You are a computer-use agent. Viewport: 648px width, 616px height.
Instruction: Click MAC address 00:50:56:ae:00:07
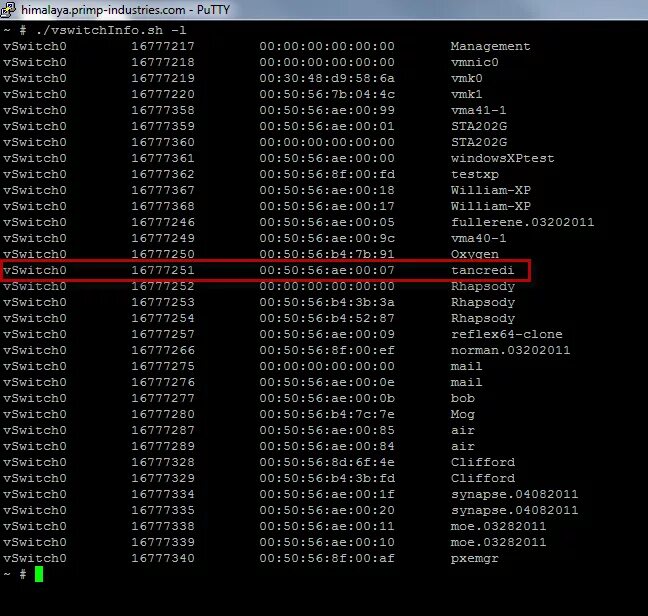[x=327, y=270]
